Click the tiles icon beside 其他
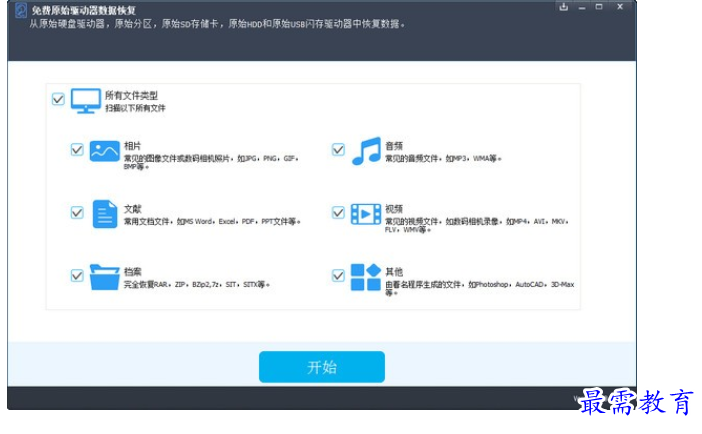This screenshot has width=702, height=434. click(365, 277)
